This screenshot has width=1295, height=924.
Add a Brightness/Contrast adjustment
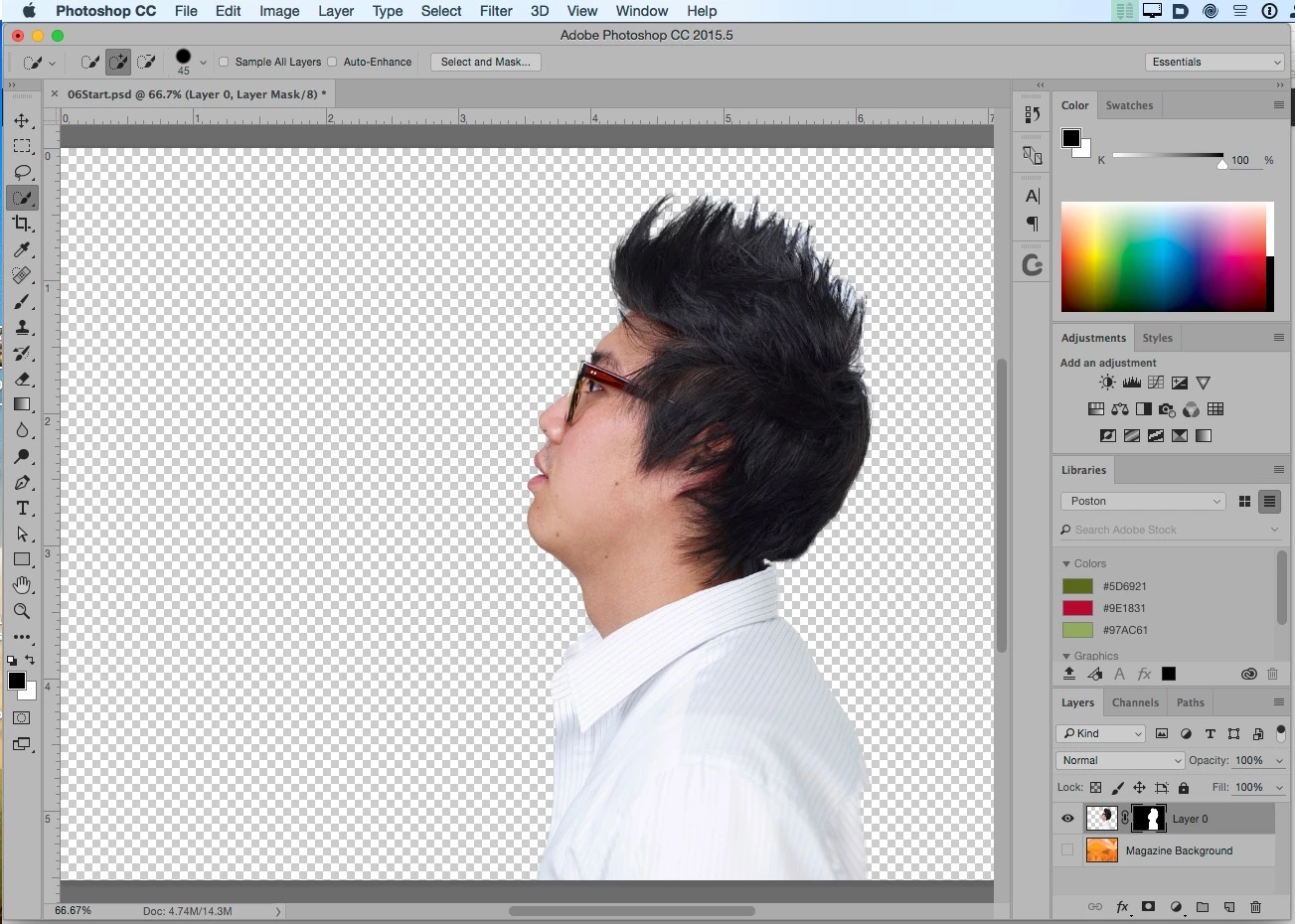click(x=1107, y=383)
